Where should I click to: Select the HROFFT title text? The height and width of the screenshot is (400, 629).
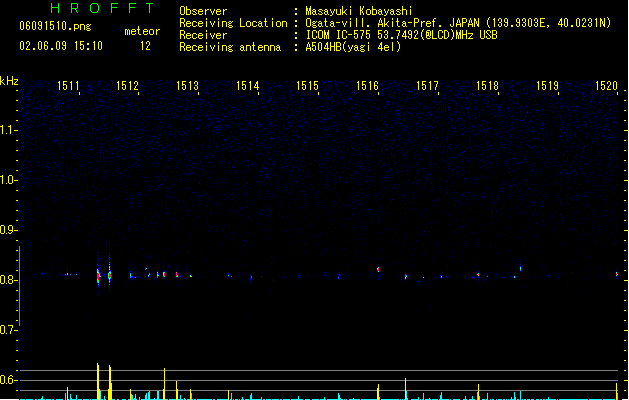click(x=103, y=8)
